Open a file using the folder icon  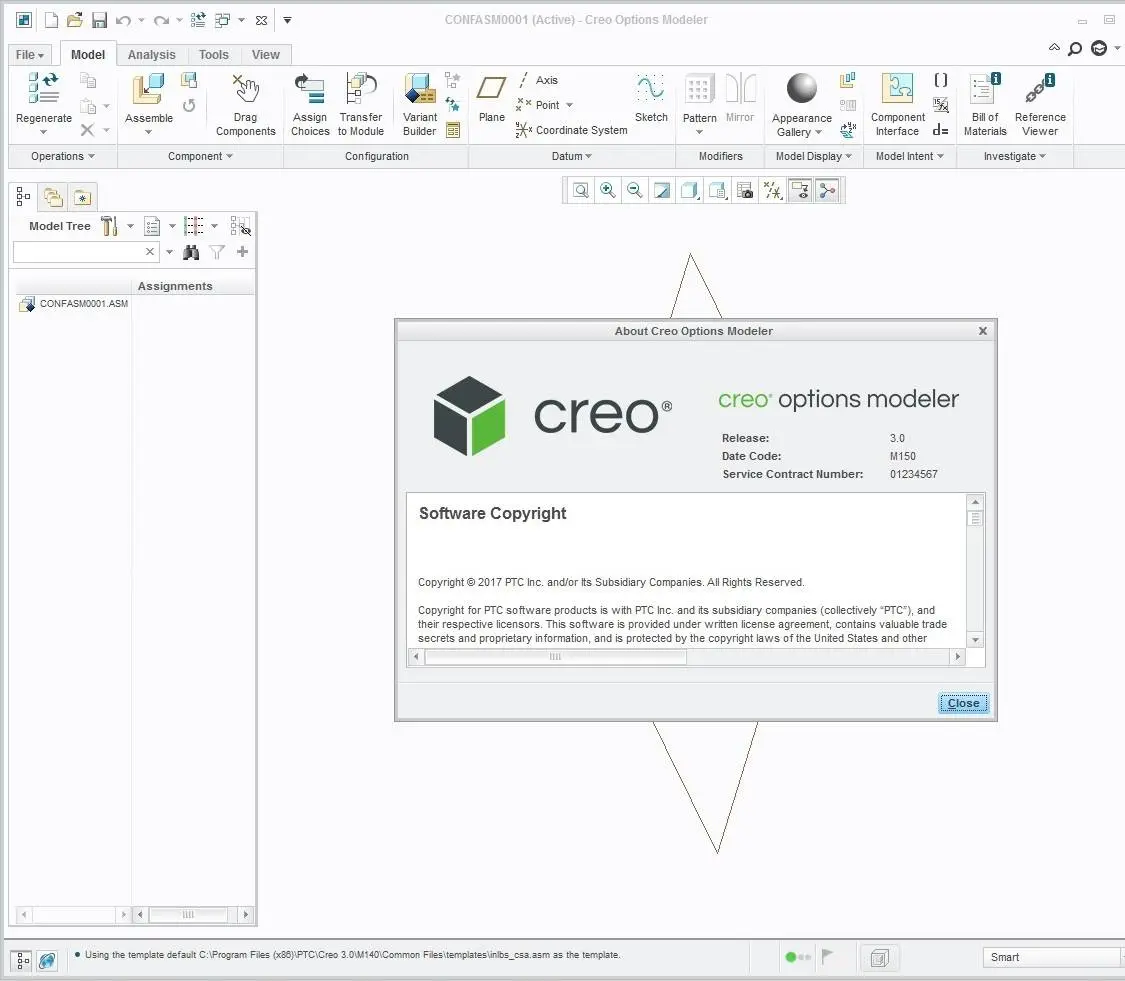(75, 20)
